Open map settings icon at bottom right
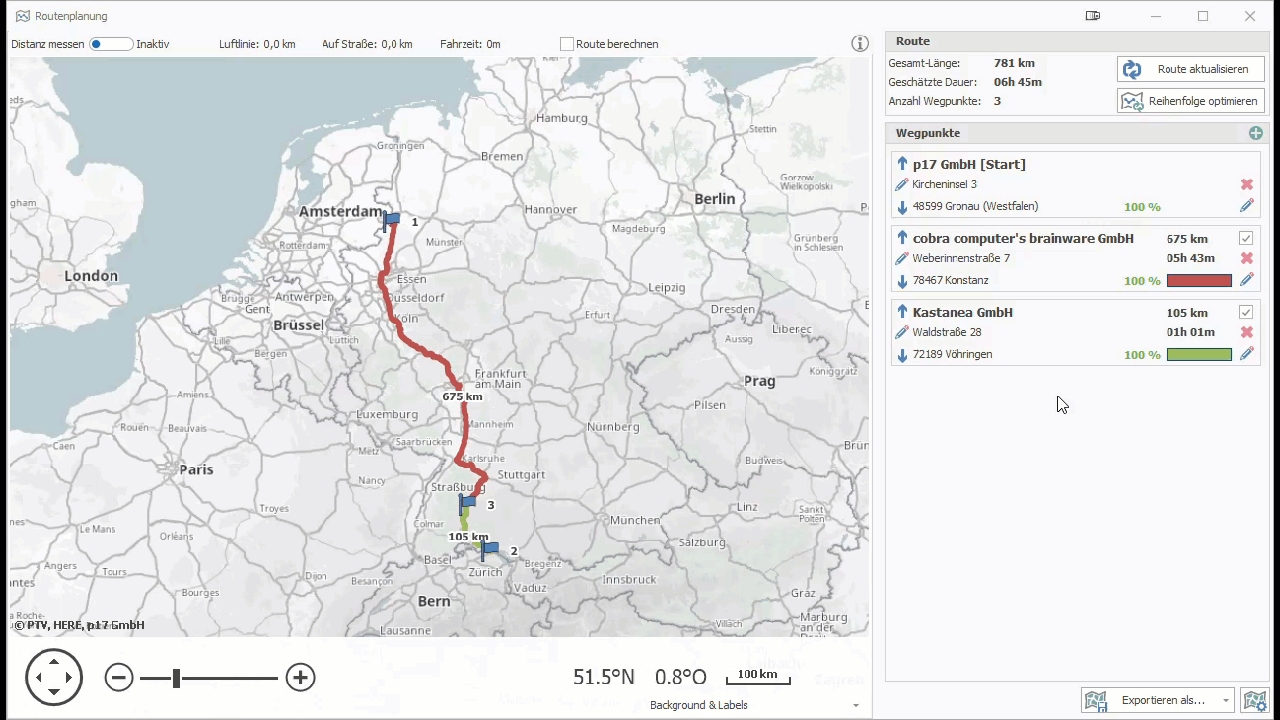This screenshot has width=1280, height=720. click(1252, 701)
